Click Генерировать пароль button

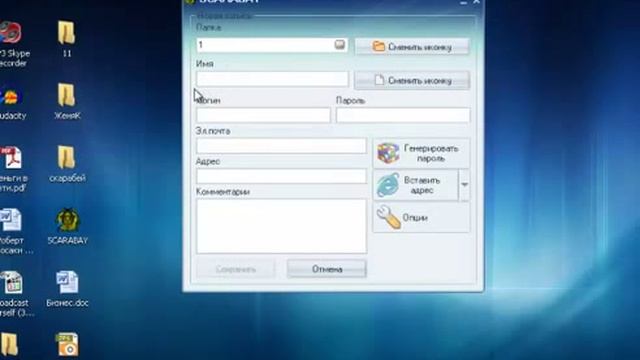(421, 153)
